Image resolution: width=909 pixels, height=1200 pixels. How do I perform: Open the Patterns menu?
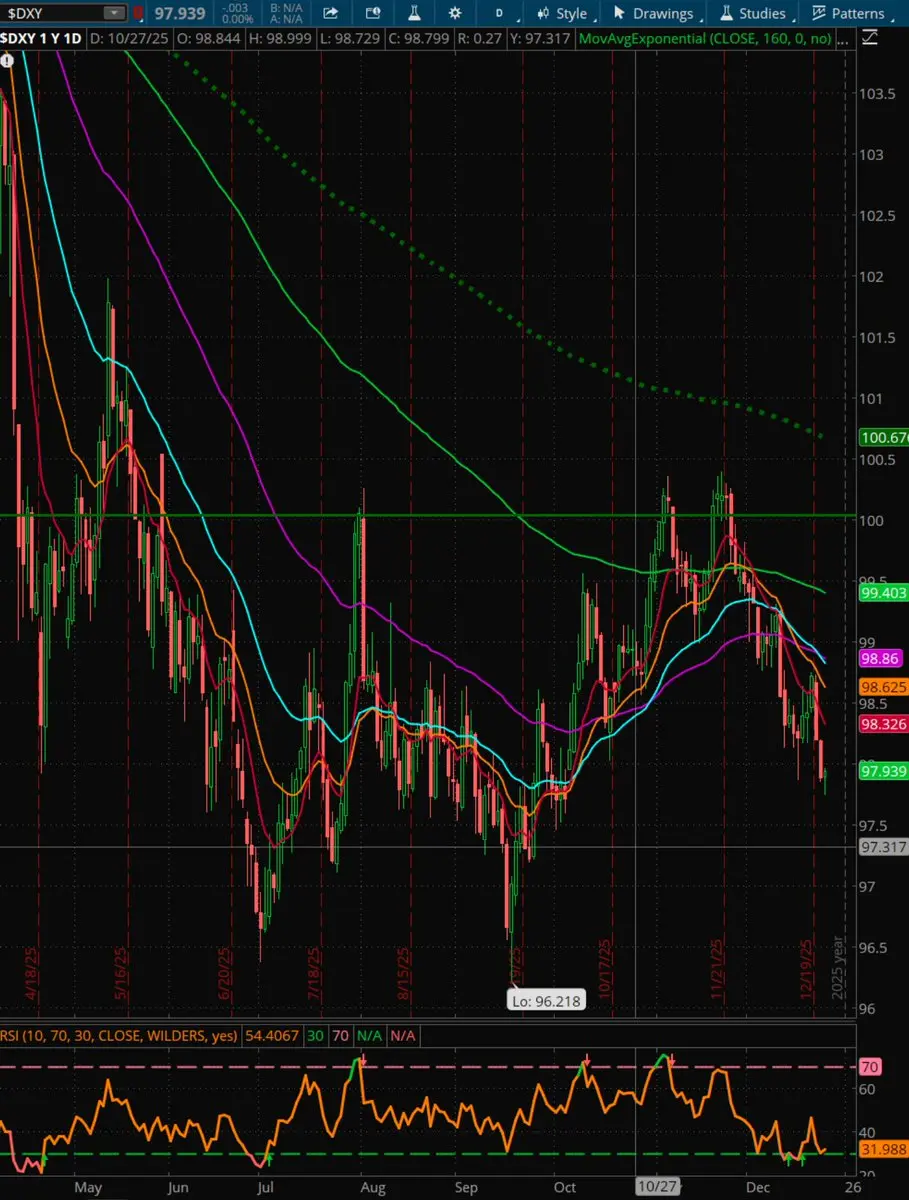click(849, 13)
